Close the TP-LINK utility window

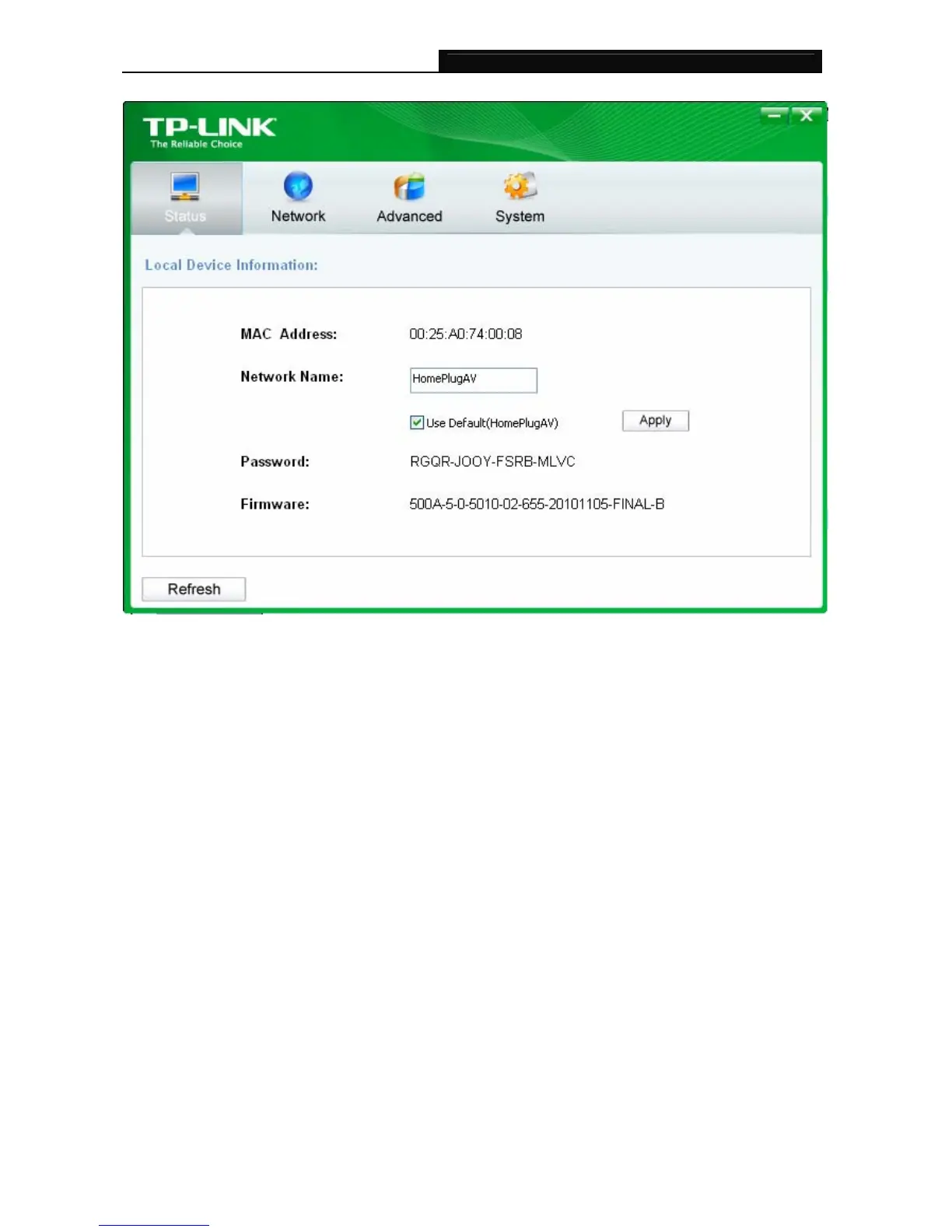807,116
